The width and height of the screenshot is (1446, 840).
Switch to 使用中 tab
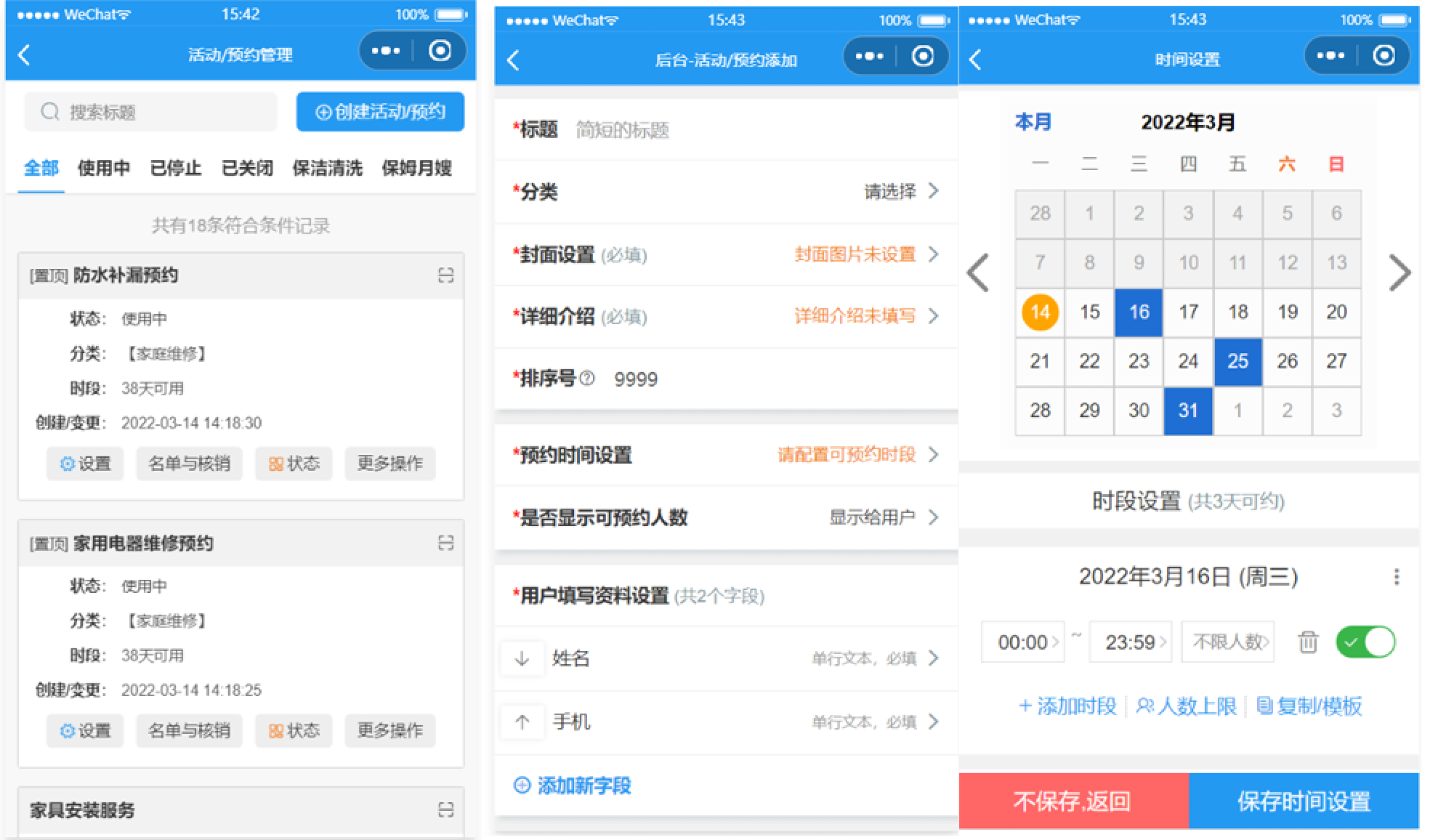click(x=104, y=168)
